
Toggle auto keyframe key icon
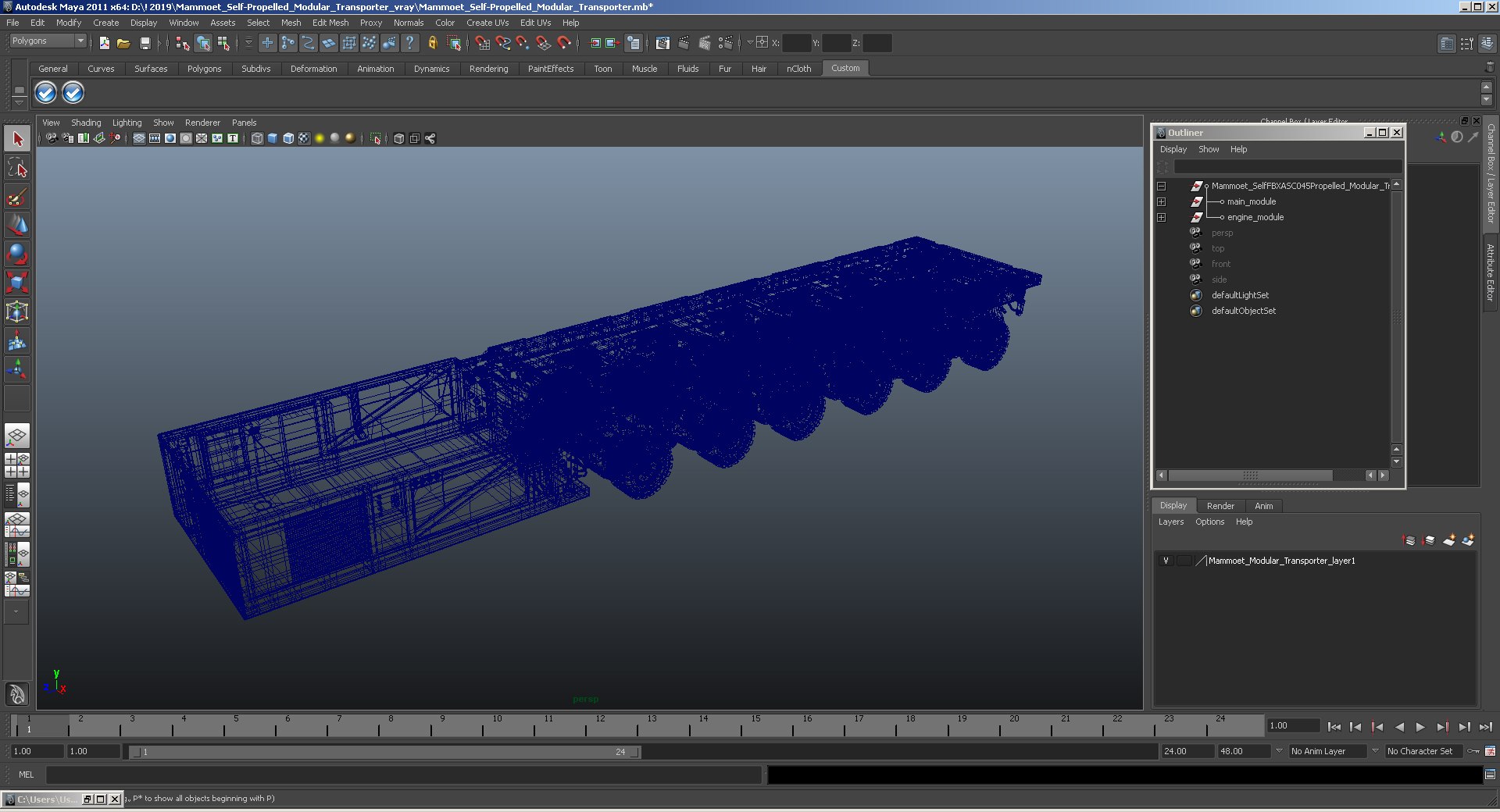pyautogui.click(x=1473, y=751)
